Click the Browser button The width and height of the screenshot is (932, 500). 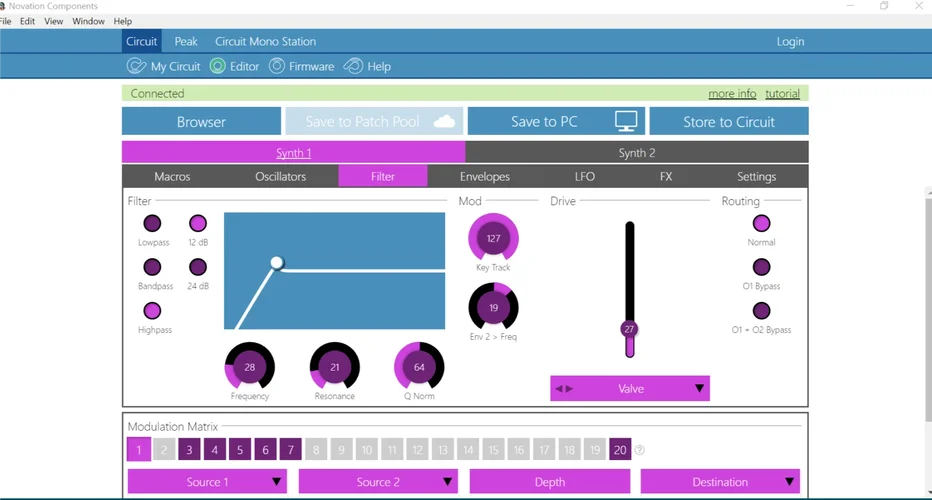point(201,122)
